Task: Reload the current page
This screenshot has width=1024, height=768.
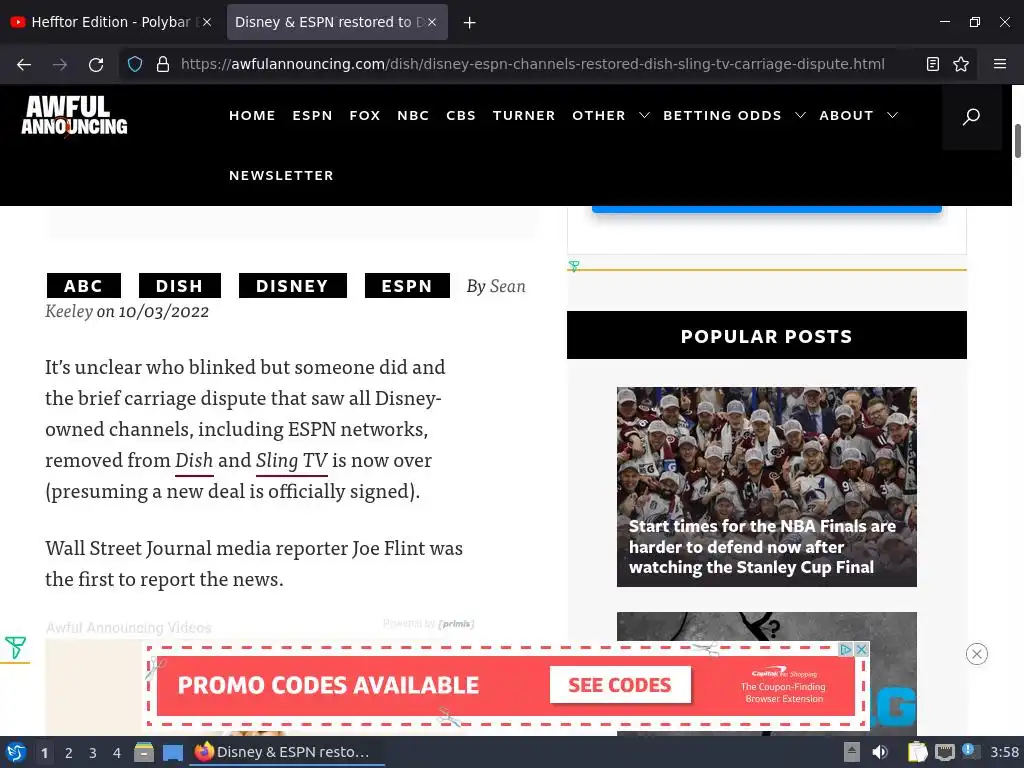Action: pos(96,64)
